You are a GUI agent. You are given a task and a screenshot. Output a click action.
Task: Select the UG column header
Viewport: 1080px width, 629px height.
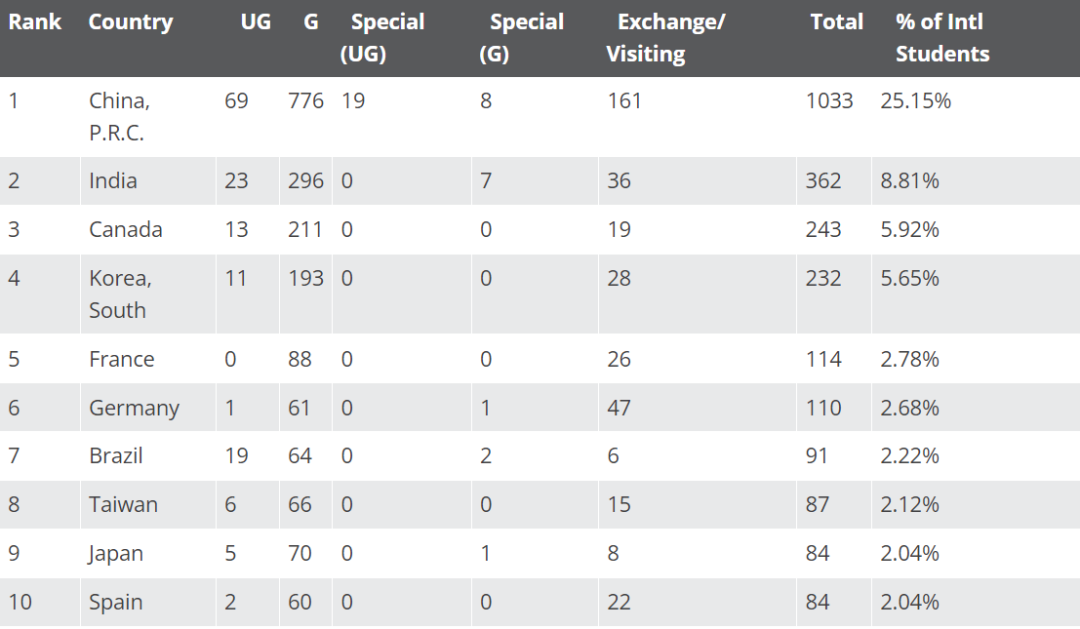(256, 22)
